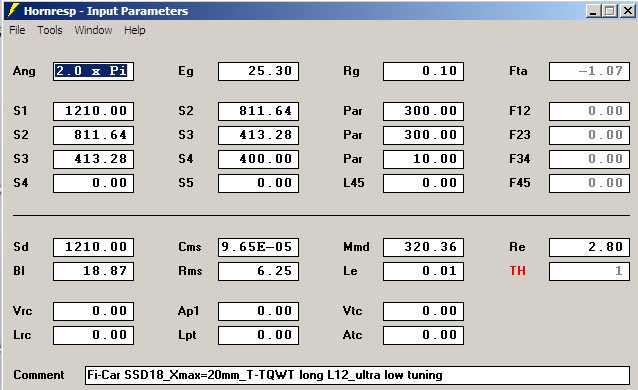Click the Fta field showing -1.07
Screen dimensions: 638x390
coord(589,71)
